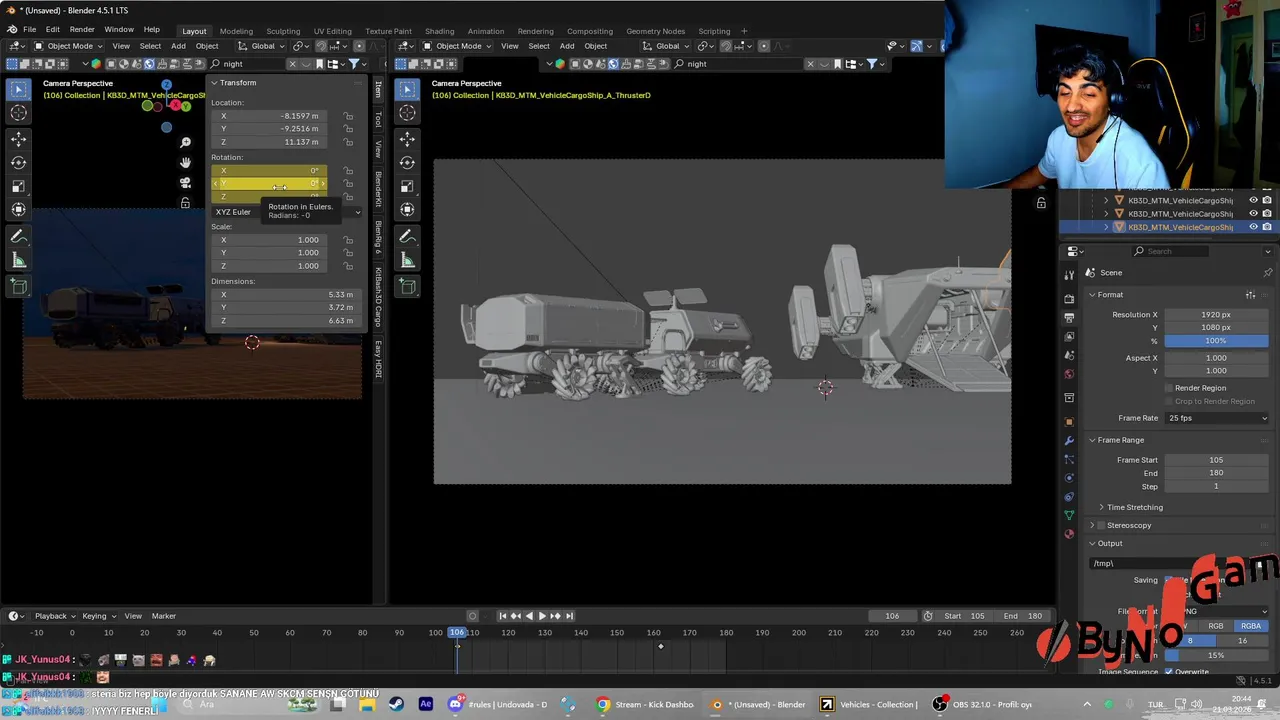This screenshot has height=720, width=1280.
Task: Click the zoom magnifier viewport gizmo
Action: click(x=185, y=143)
